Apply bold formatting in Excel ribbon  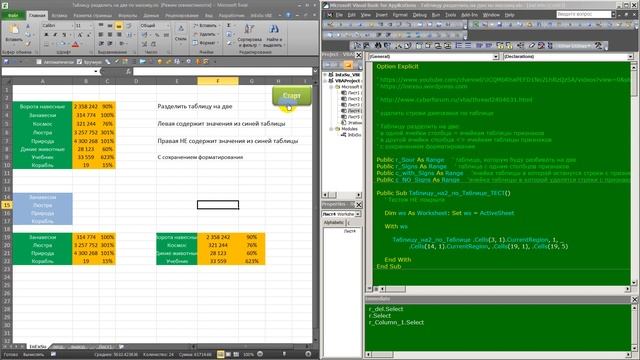pyautogui.click(x=46, y=35)
